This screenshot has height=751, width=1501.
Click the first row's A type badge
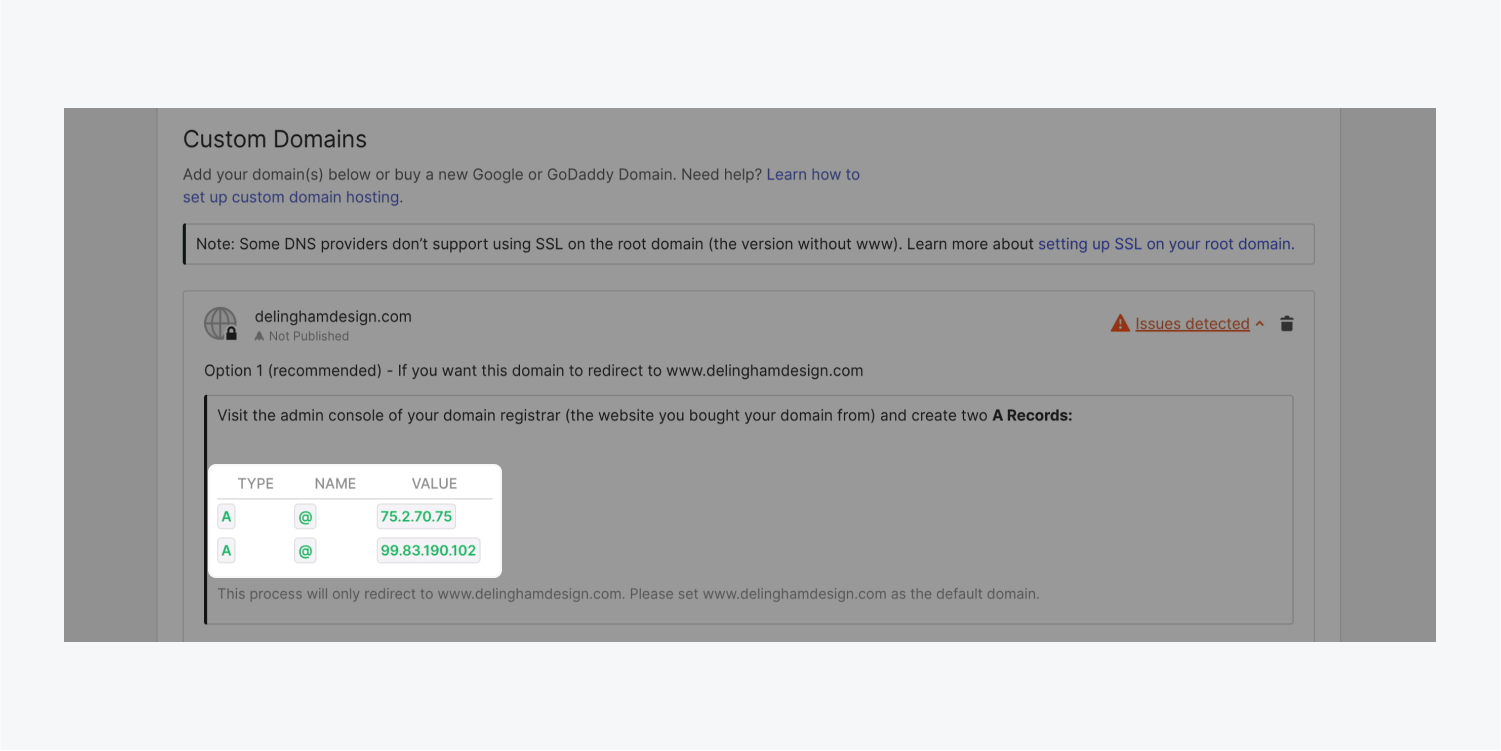click(x=227, y=517)
